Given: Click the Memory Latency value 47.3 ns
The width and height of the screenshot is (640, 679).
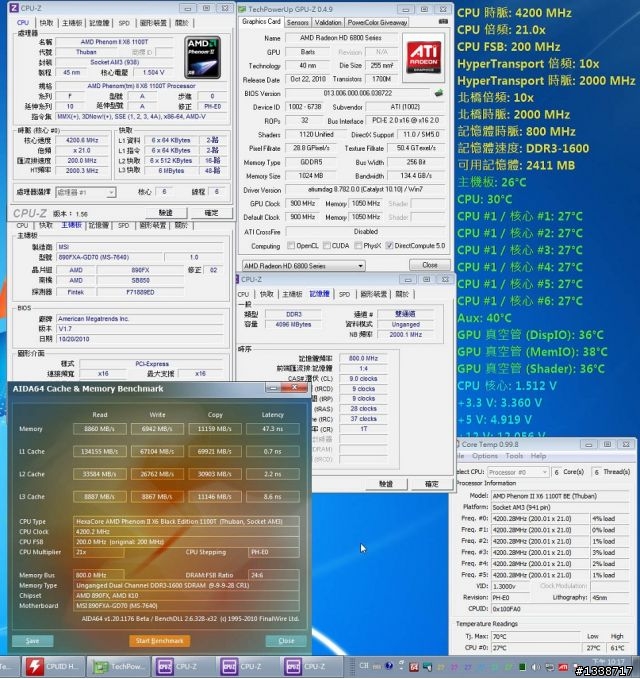Looking at the screenshot, I should pyautogui.click(x=272, y=429).
